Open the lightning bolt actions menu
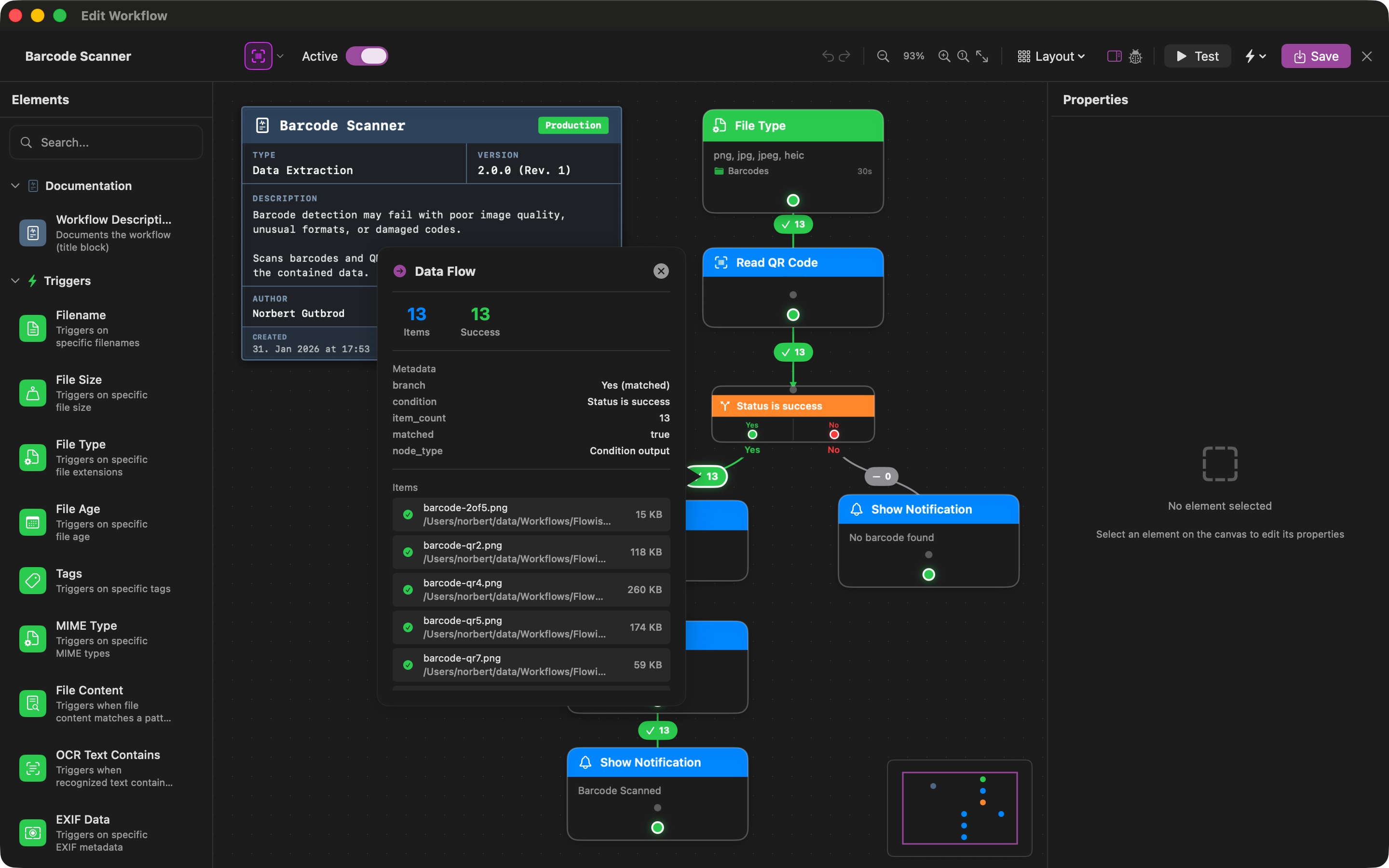 coord(1255,56)
